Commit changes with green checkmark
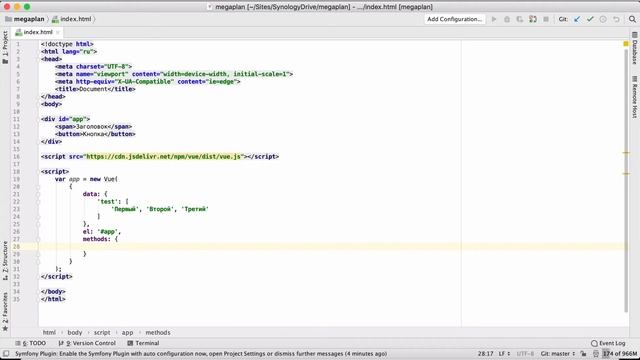 (x=590, y=19)
